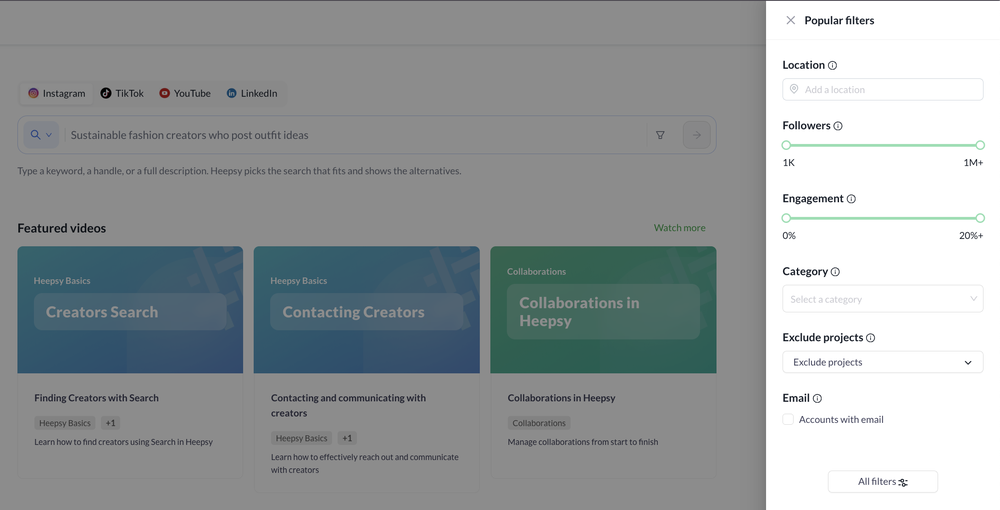
Task: Click the Engagement info icon
Action: (851, 199)
